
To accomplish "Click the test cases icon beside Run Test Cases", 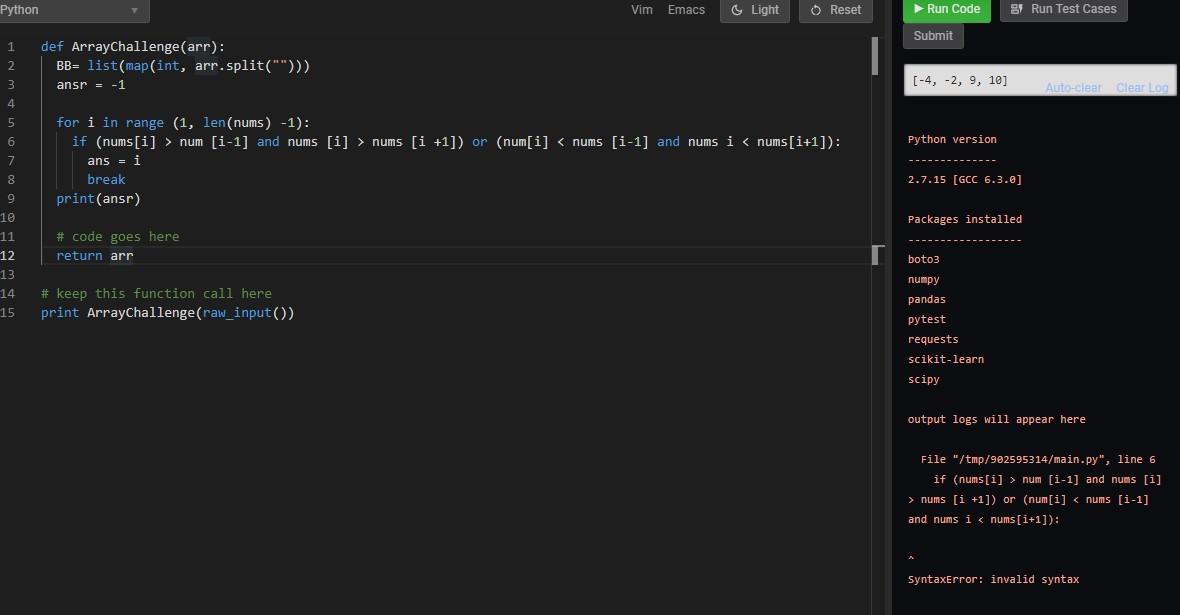I will (x=1017, y=9).
